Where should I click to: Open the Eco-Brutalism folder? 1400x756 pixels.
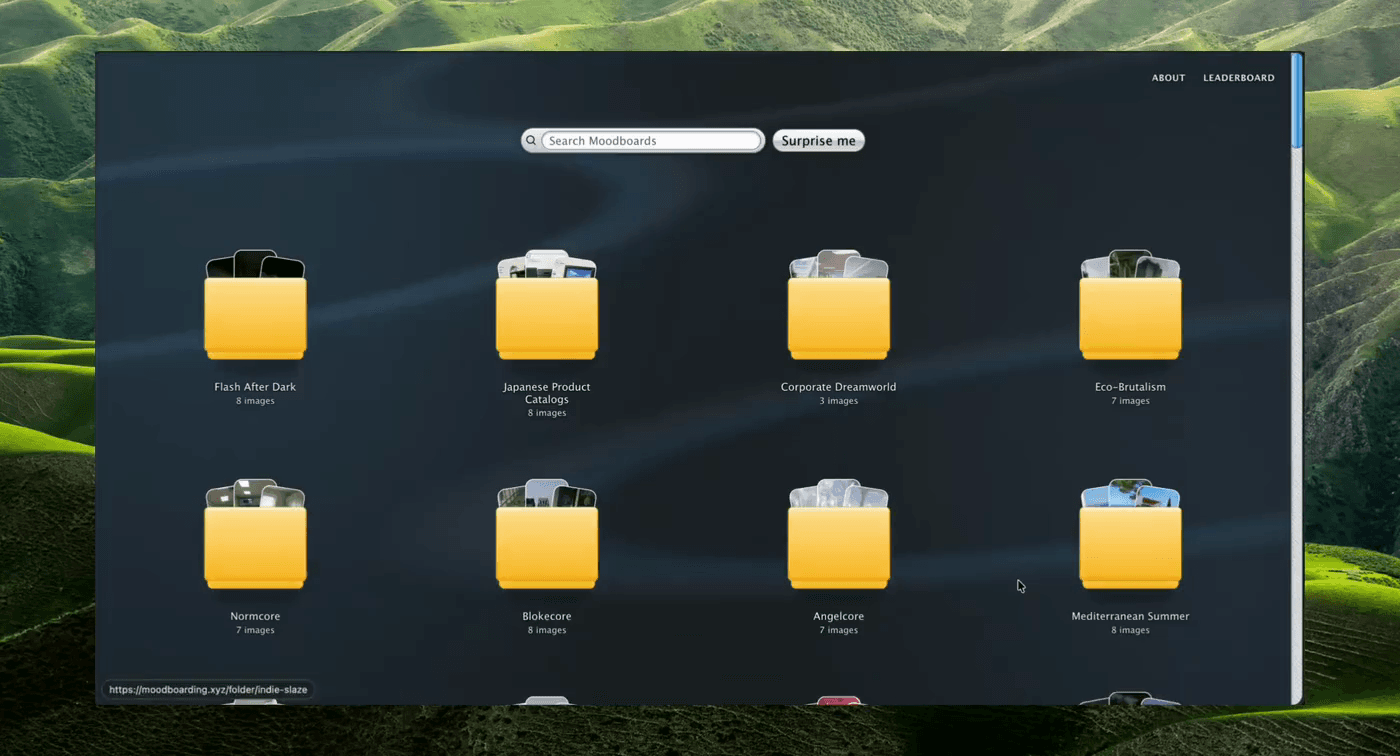coord(1130,305)
